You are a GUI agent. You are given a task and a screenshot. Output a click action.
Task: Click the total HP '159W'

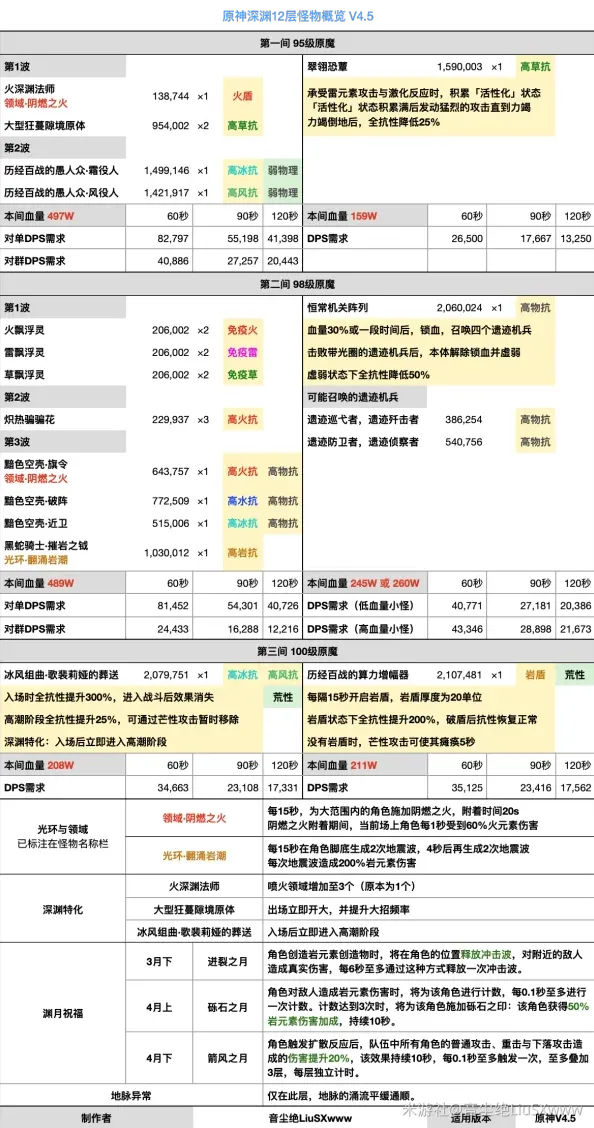click(x=364, y=216)
